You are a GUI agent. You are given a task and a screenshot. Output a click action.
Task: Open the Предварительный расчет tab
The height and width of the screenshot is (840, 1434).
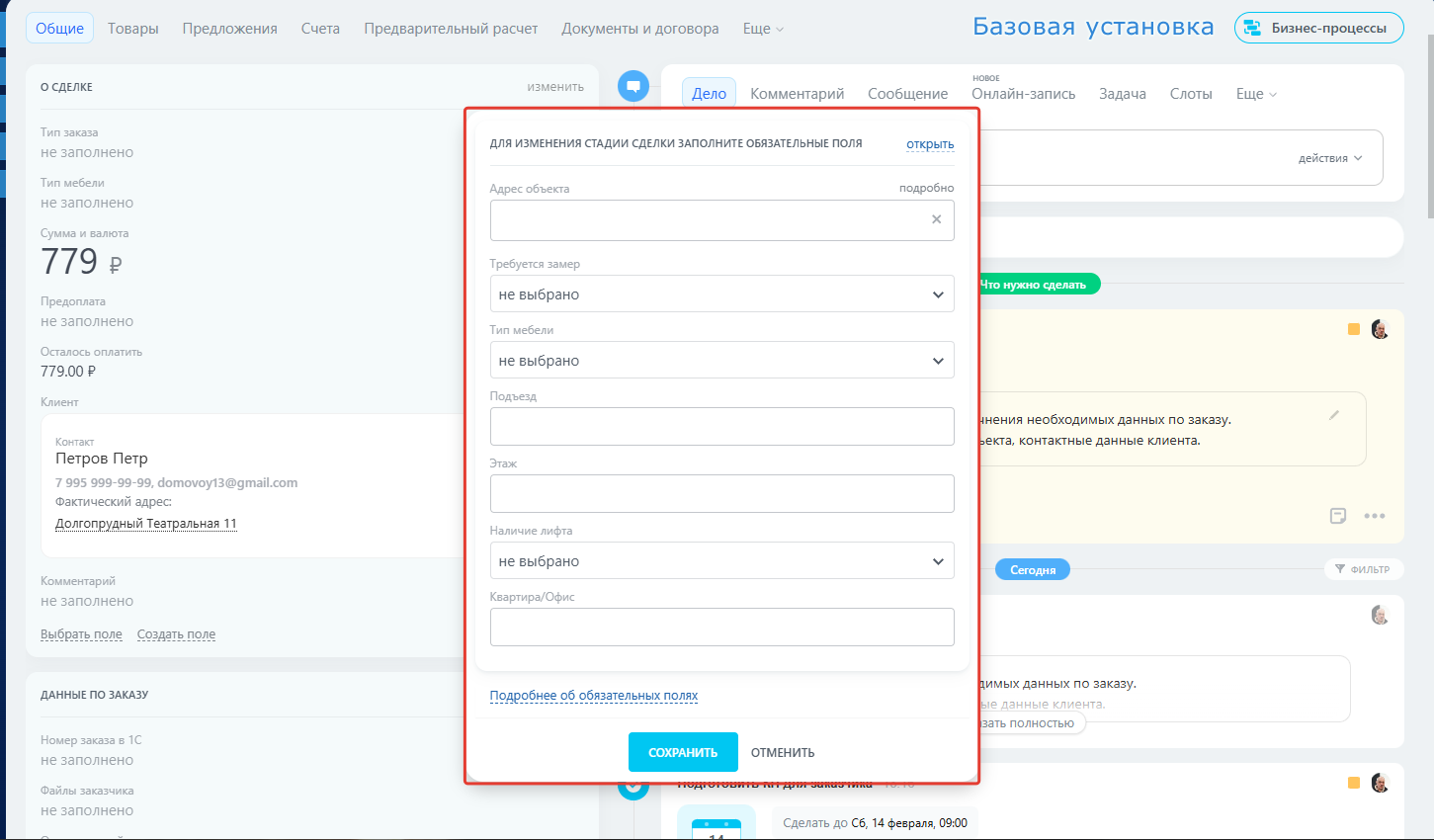pos(451,29)
